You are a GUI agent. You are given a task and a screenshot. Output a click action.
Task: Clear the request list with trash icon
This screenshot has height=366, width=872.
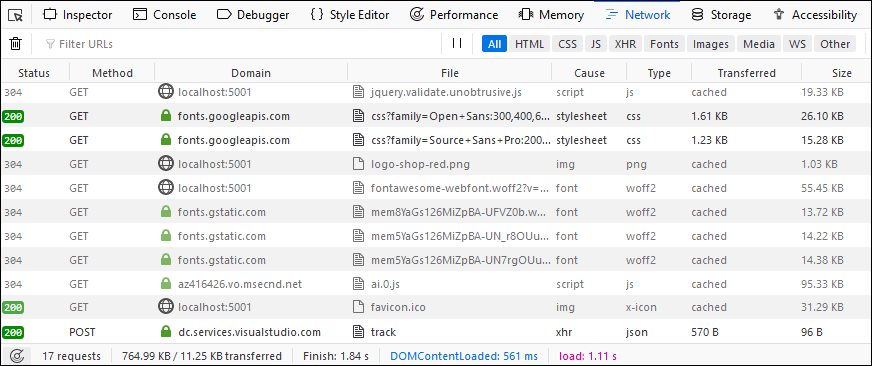point(16,43)
